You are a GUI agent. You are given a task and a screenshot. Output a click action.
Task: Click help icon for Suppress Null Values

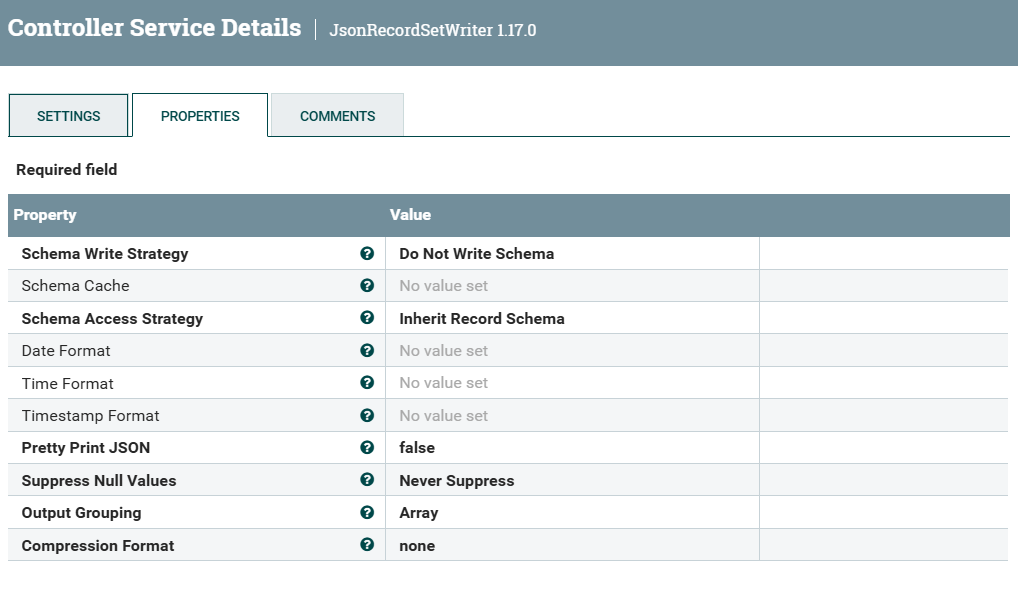[367, 480]
